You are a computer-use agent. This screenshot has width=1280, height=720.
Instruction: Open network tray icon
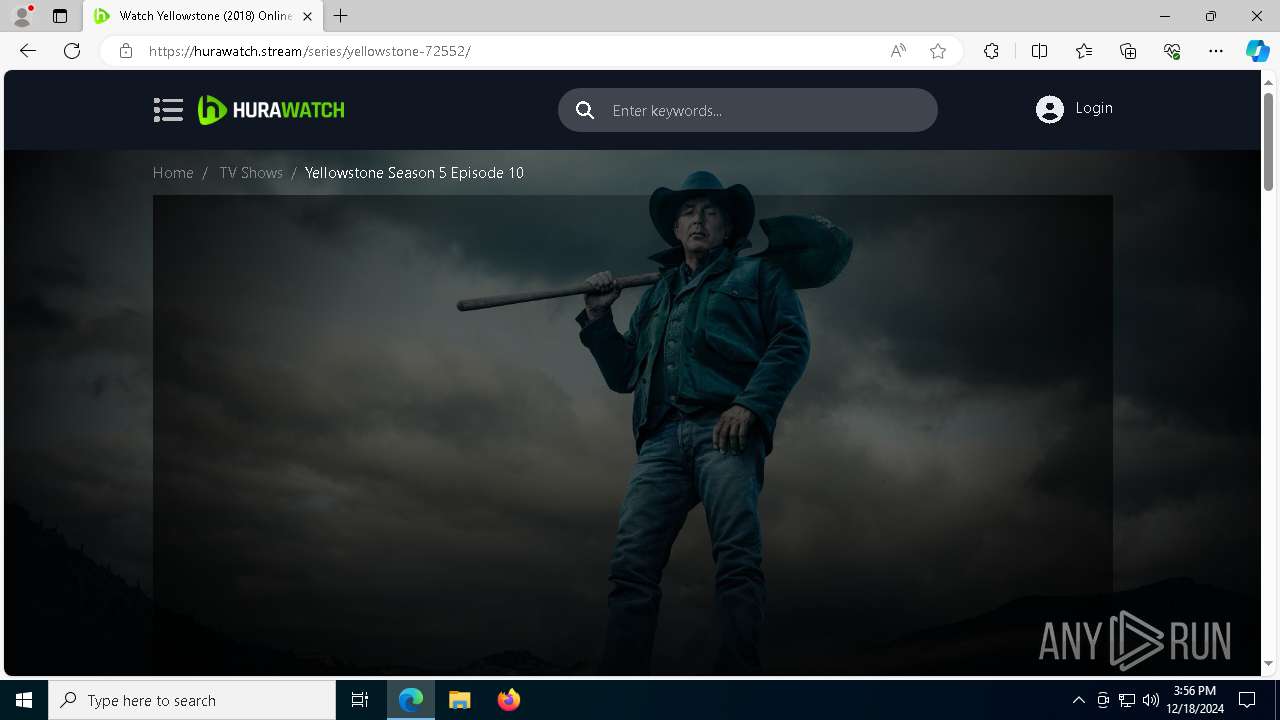click(x=1127, y=700)
